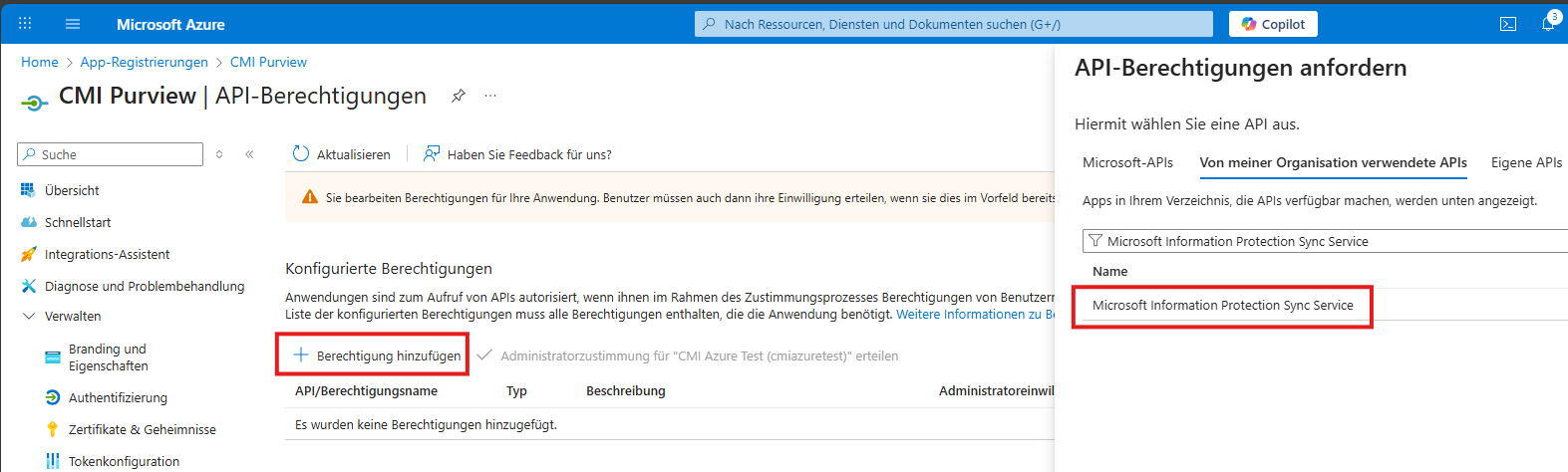The height and width of the screenshot is (472, 1568).
Task: Click the 'Hiermit wählen Sie eine API aus.' text
Action: click(1187, 124)
